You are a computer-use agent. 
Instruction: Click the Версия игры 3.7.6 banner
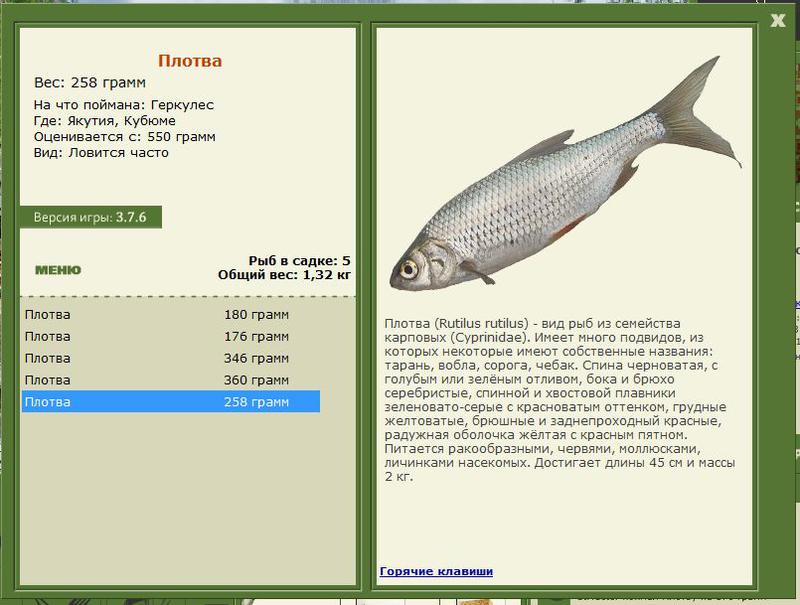pos(90,217)
